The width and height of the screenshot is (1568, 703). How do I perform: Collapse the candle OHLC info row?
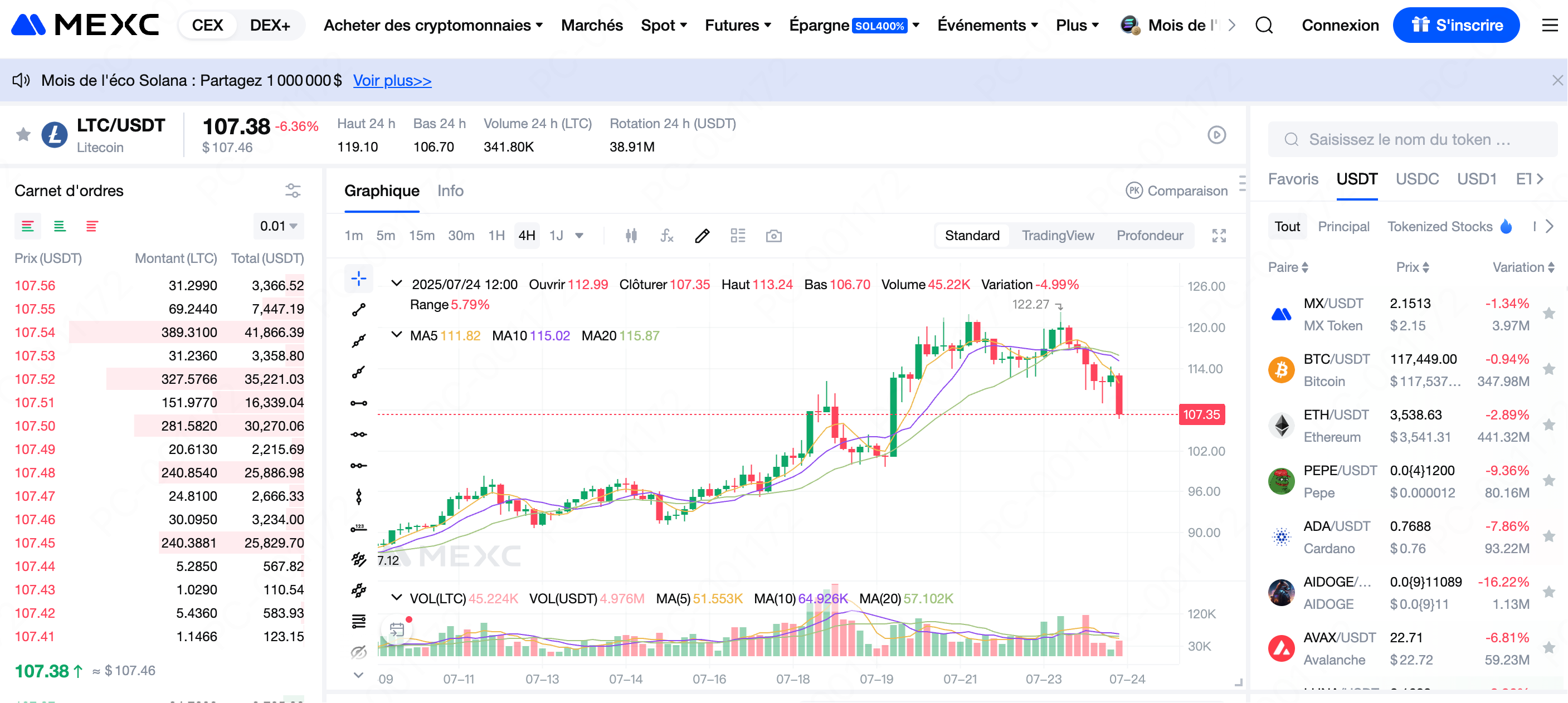click(x=396, y=284)
